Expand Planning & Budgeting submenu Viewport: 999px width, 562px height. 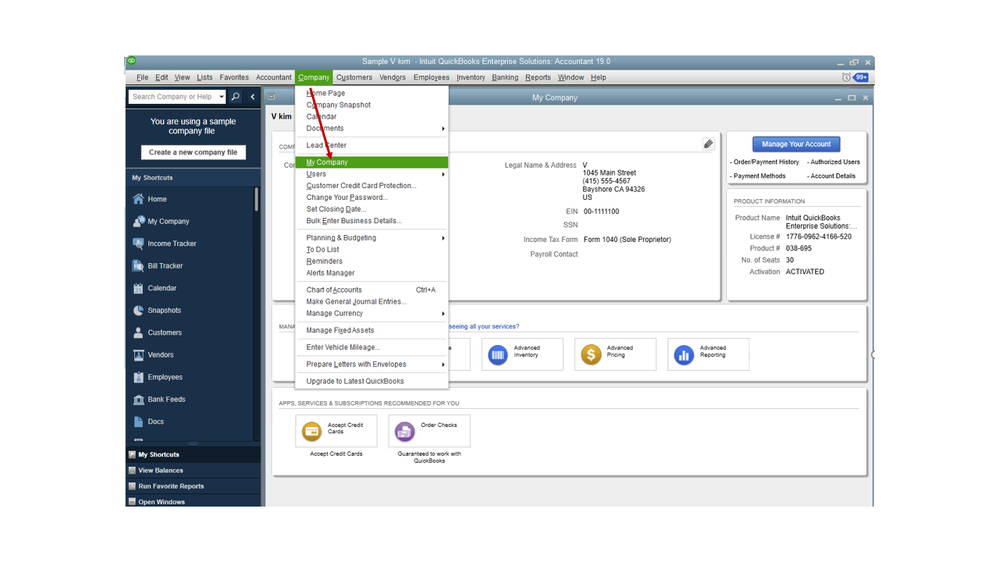click(x=443, y=238)
